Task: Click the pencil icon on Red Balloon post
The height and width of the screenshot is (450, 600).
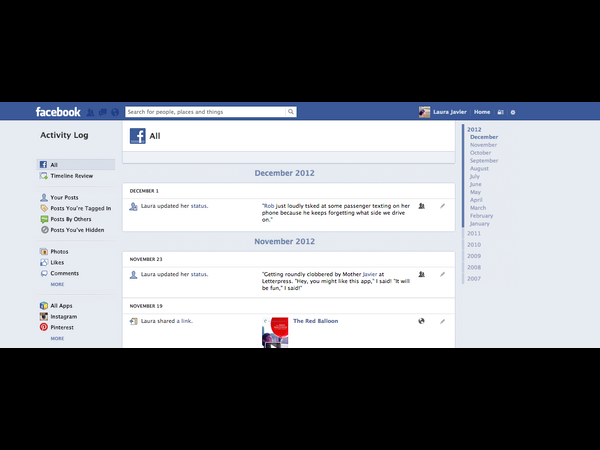Action: [x=442, y=321]
